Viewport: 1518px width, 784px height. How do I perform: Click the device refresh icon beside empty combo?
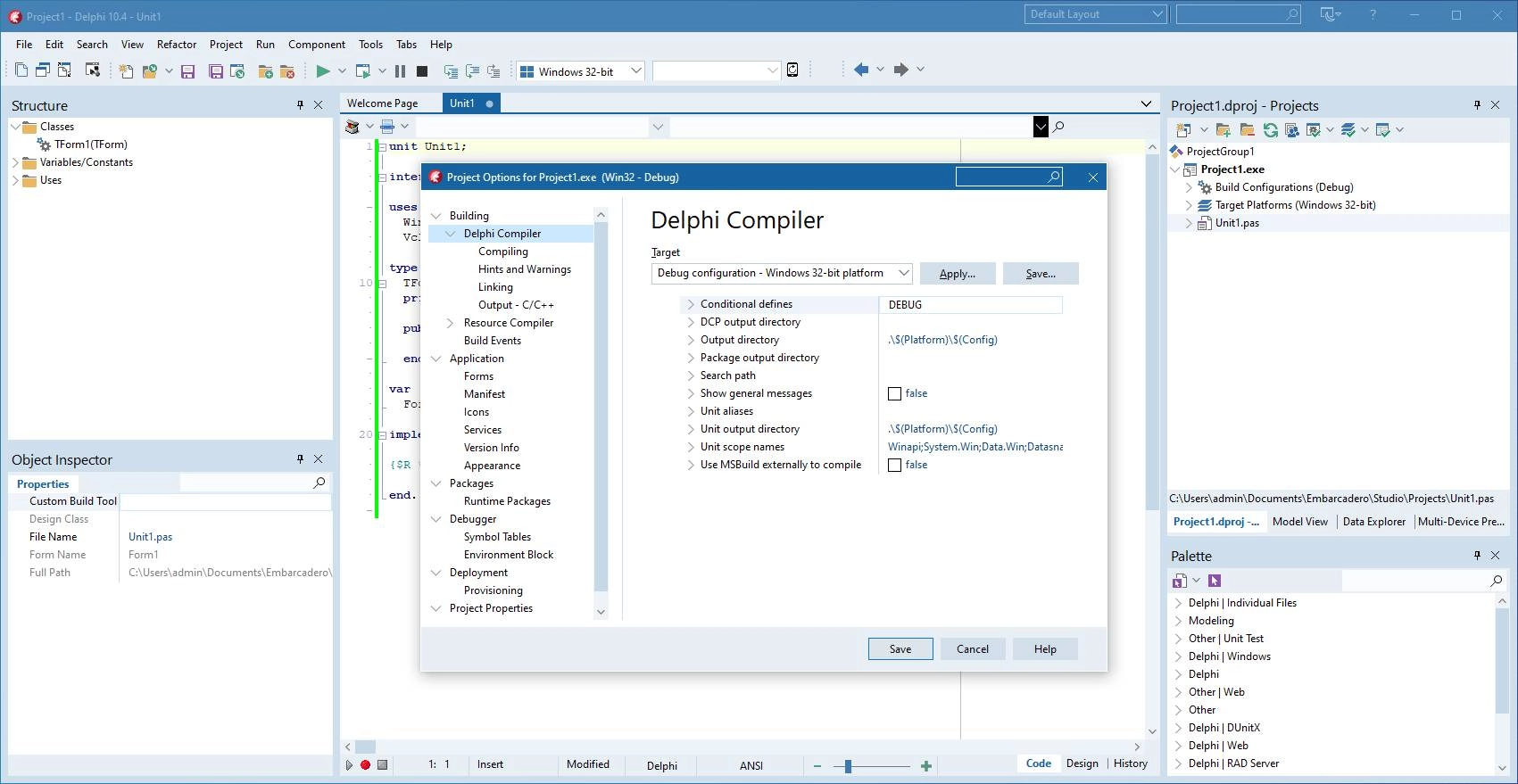click(x=792, y=70)
